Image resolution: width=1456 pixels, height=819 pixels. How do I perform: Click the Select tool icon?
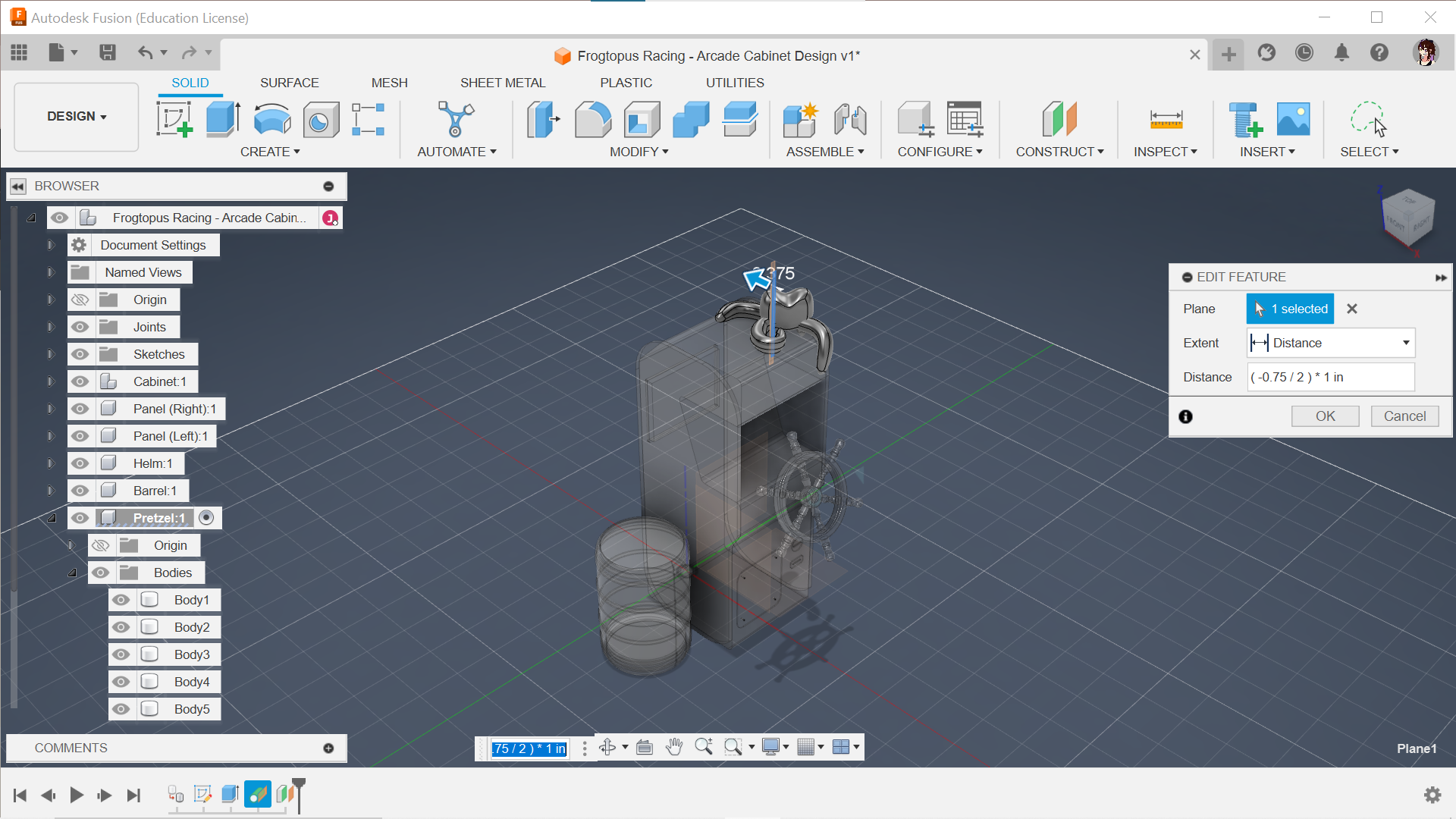coord(1369,120)
